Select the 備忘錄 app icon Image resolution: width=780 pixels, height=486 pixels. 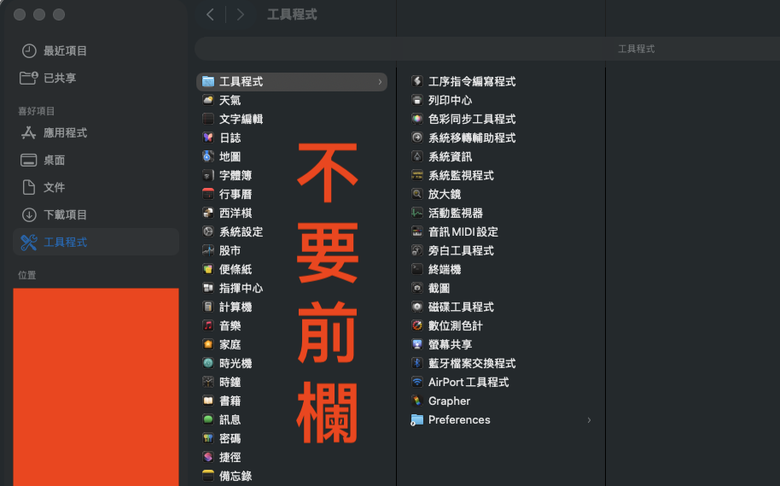[x=208, y=476]
